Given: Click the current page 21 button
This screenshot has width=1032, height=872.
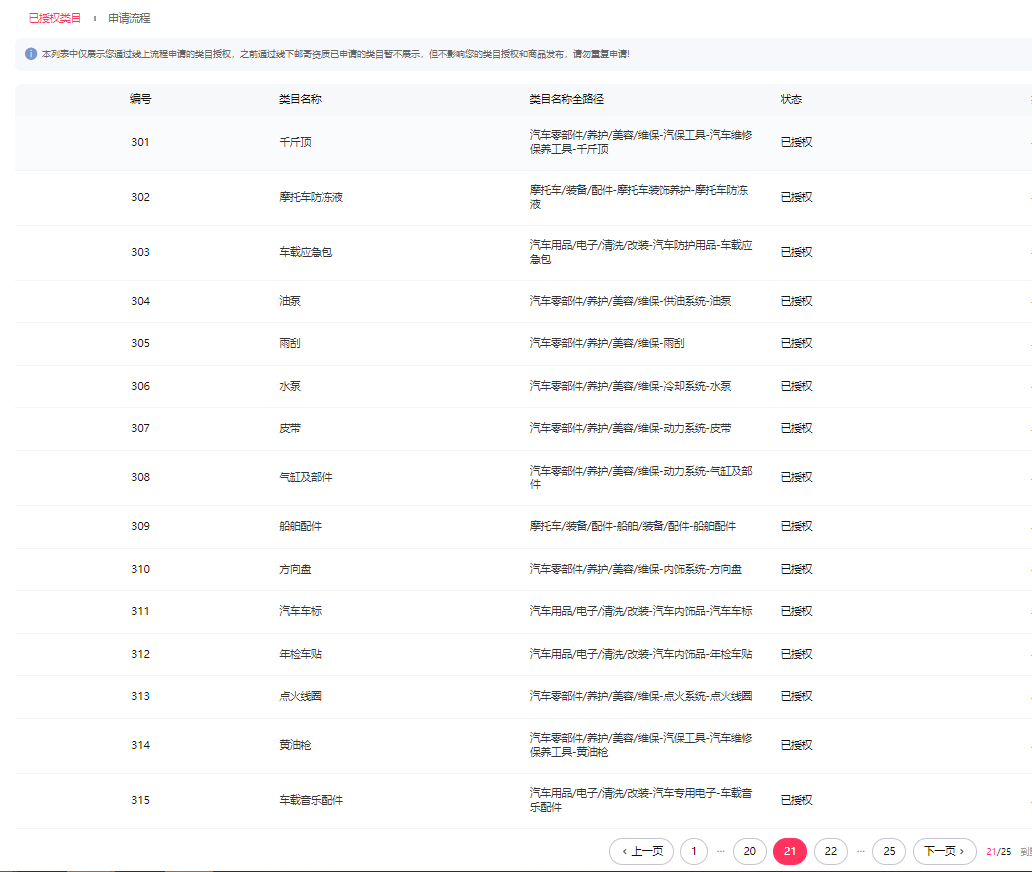Looking at the screenshot, I should pos(789,851).
